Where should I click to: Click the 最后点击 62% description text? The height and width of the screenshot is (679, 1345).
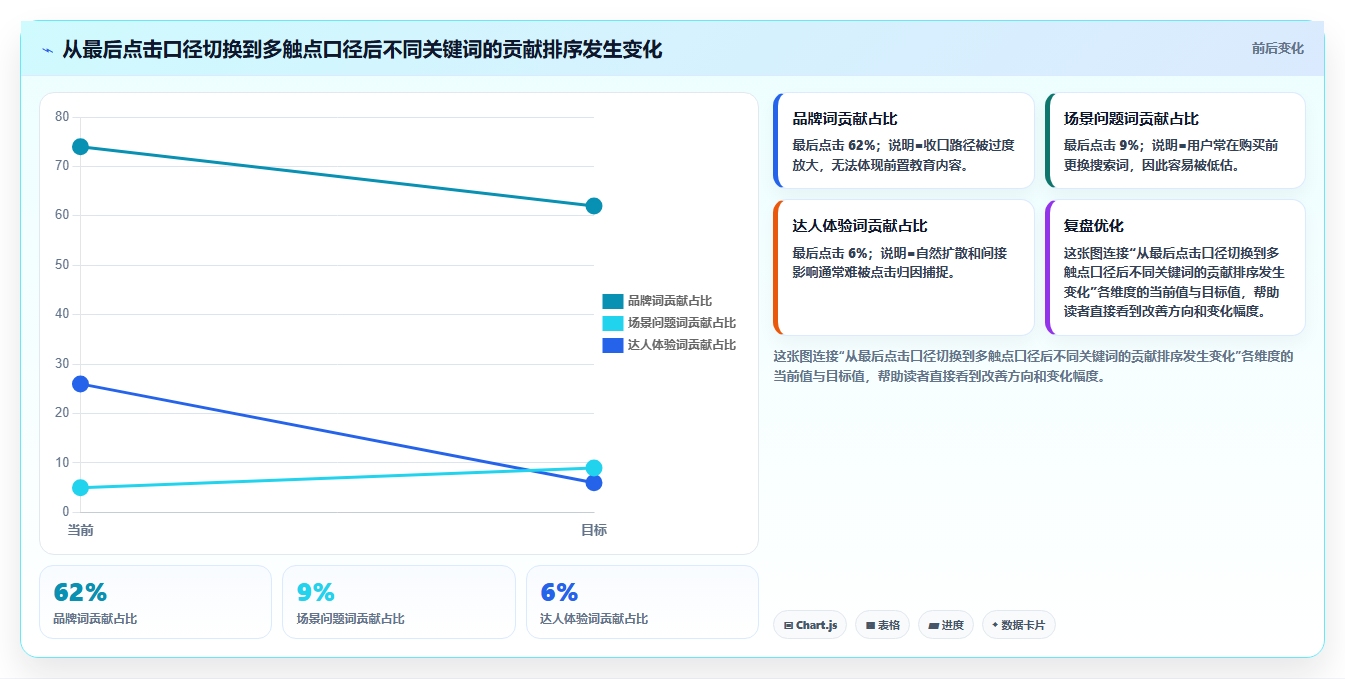(904, 155)
